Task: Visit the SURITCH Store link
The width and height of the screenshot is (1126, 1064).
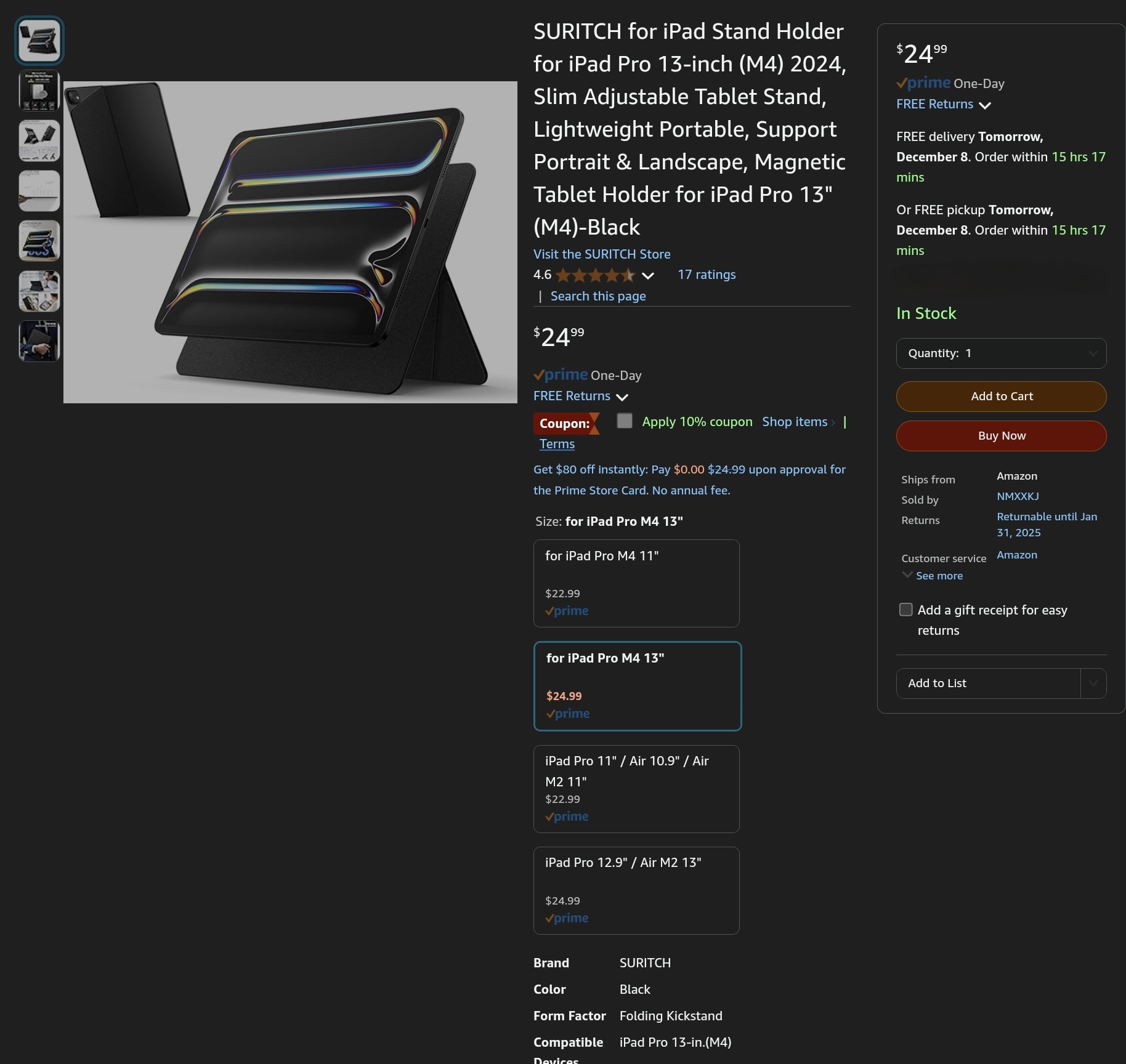Action: click(x=602, y=254)
